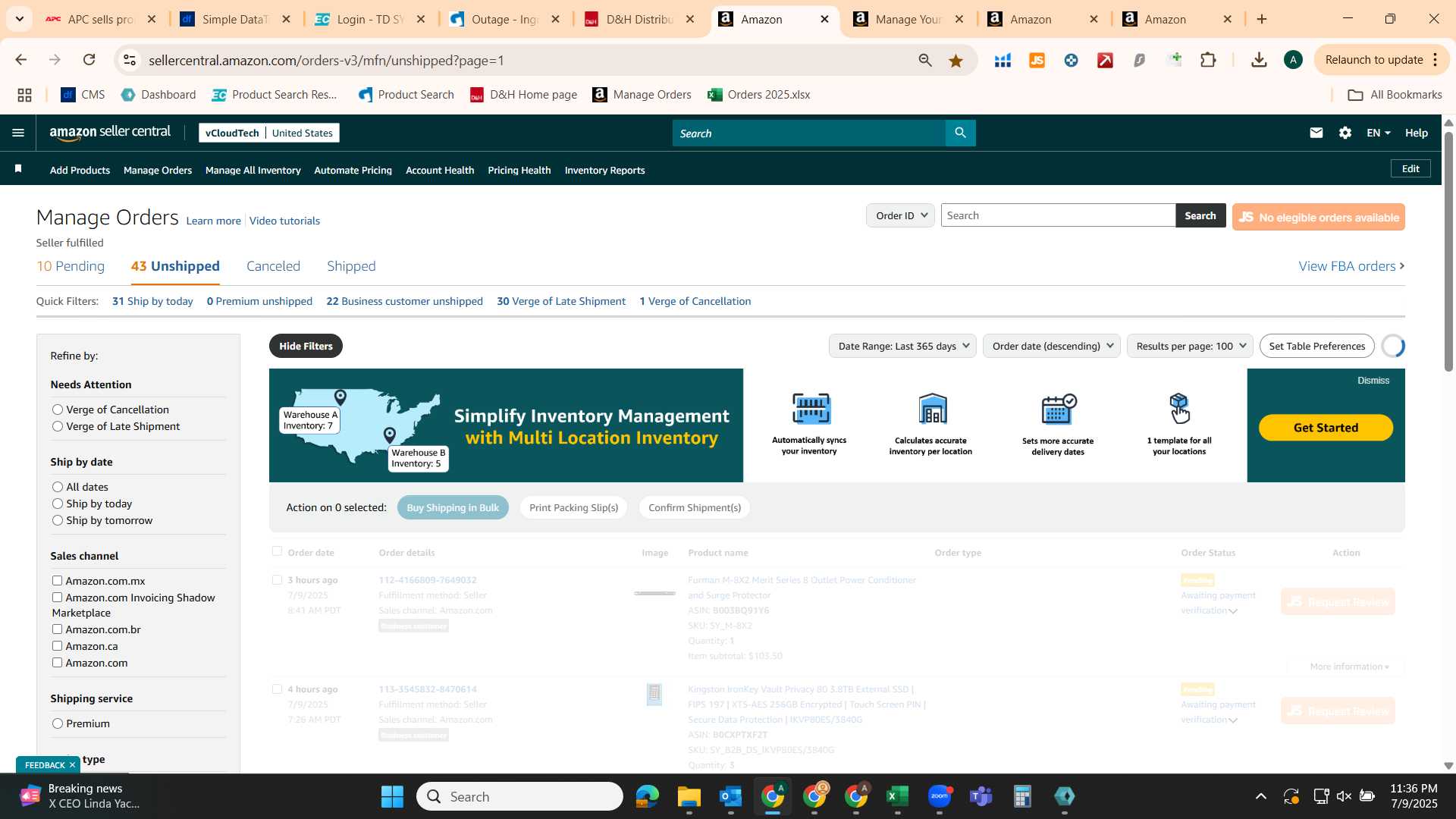Open order 112-4166809-7649032 link
1456x819 pixels.
pos(428,580)
